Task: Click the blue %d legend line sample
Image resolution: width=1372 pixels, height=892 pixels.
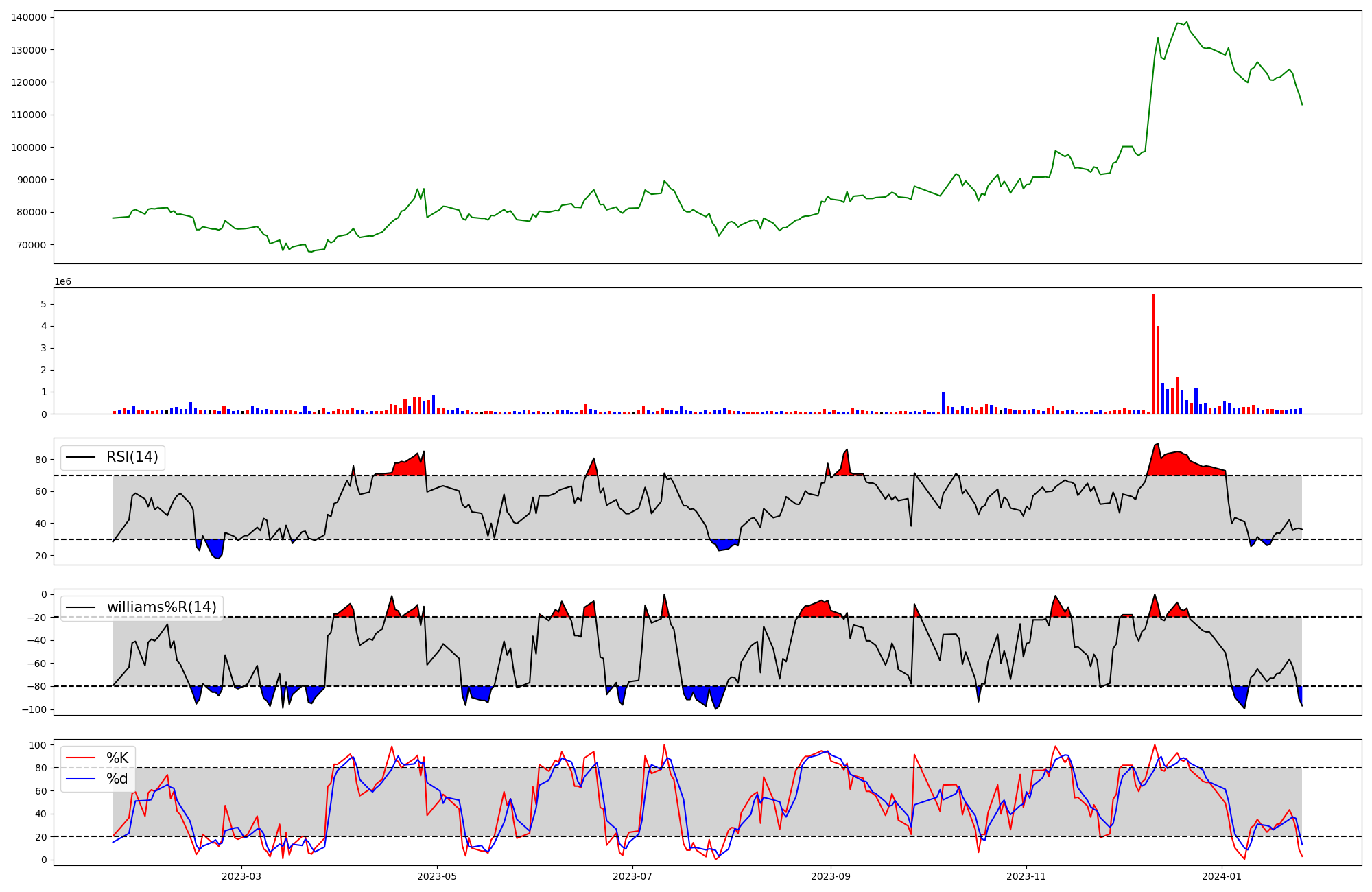Action: pyautogui.click(x=82, y=779)
